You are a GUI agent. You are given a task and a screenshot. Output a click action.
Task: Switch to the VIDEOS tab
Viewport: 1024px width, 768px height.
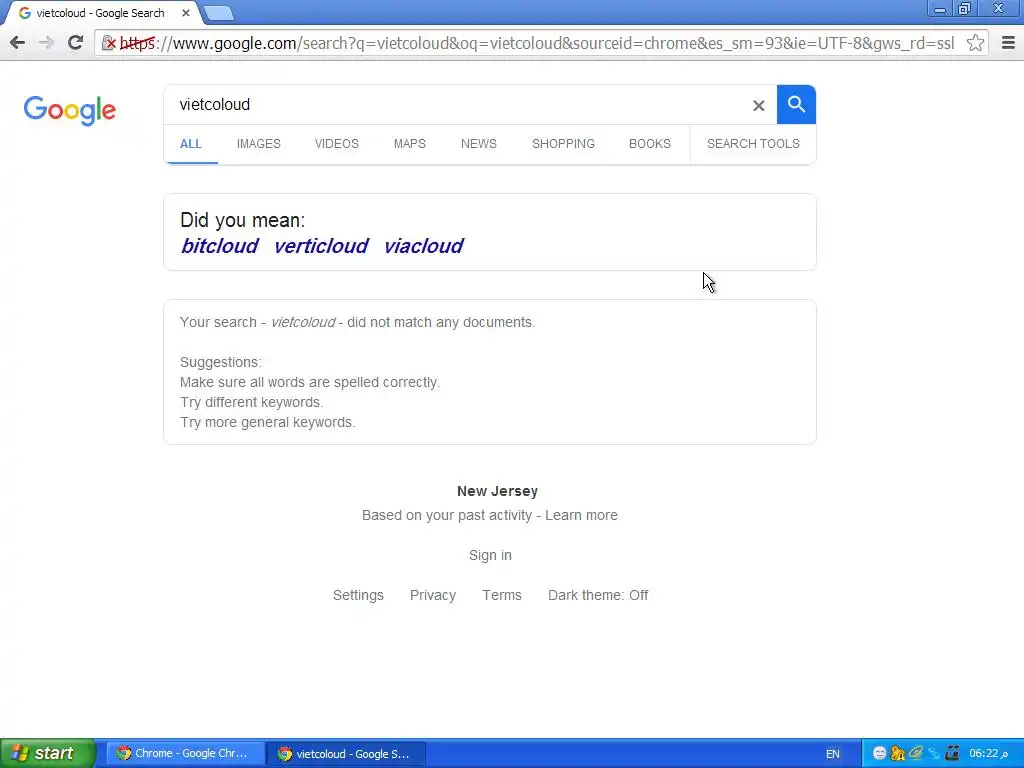[x=337, y=144]
